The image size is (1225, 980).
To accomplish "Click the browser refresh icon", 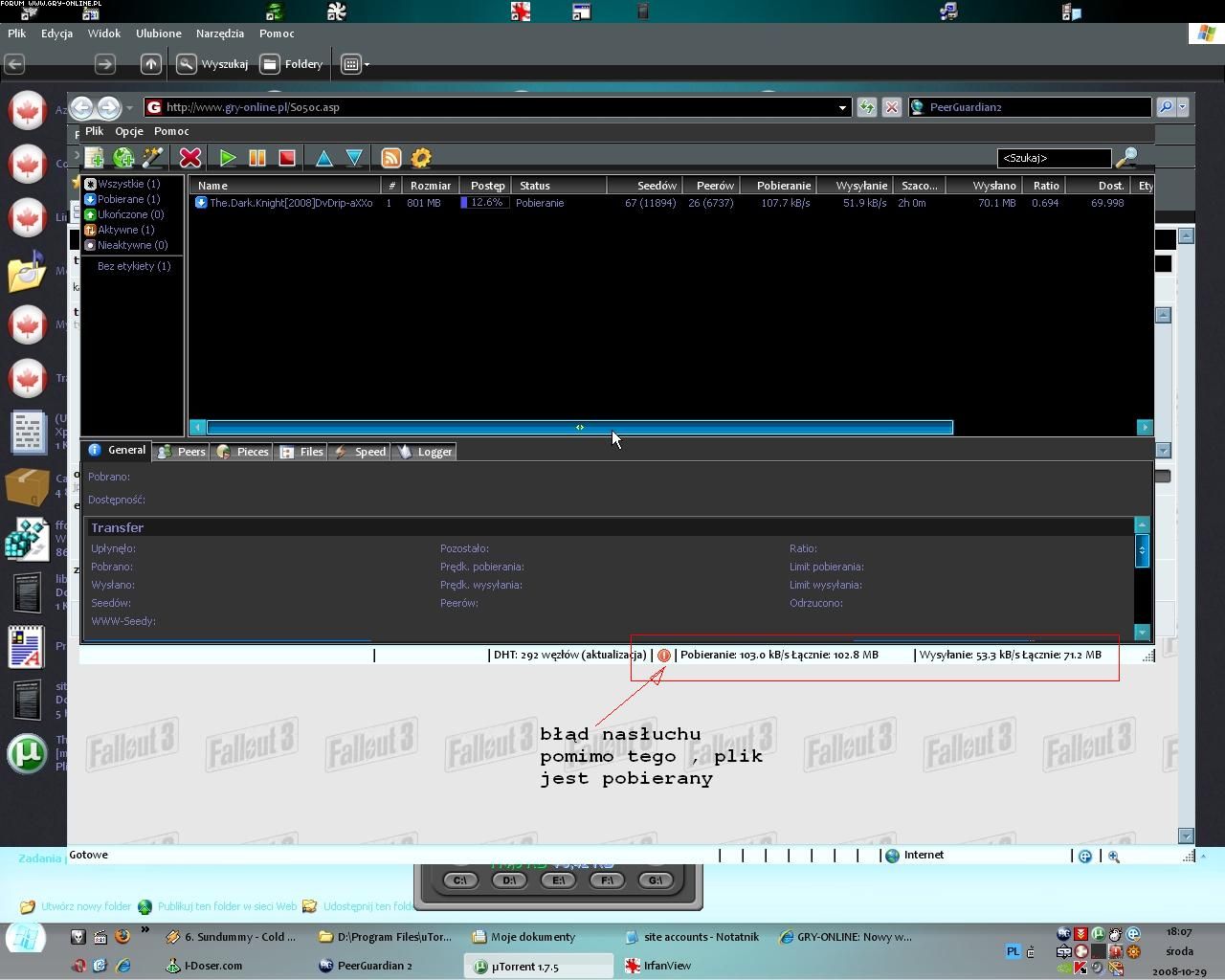I will pos(867,107).
